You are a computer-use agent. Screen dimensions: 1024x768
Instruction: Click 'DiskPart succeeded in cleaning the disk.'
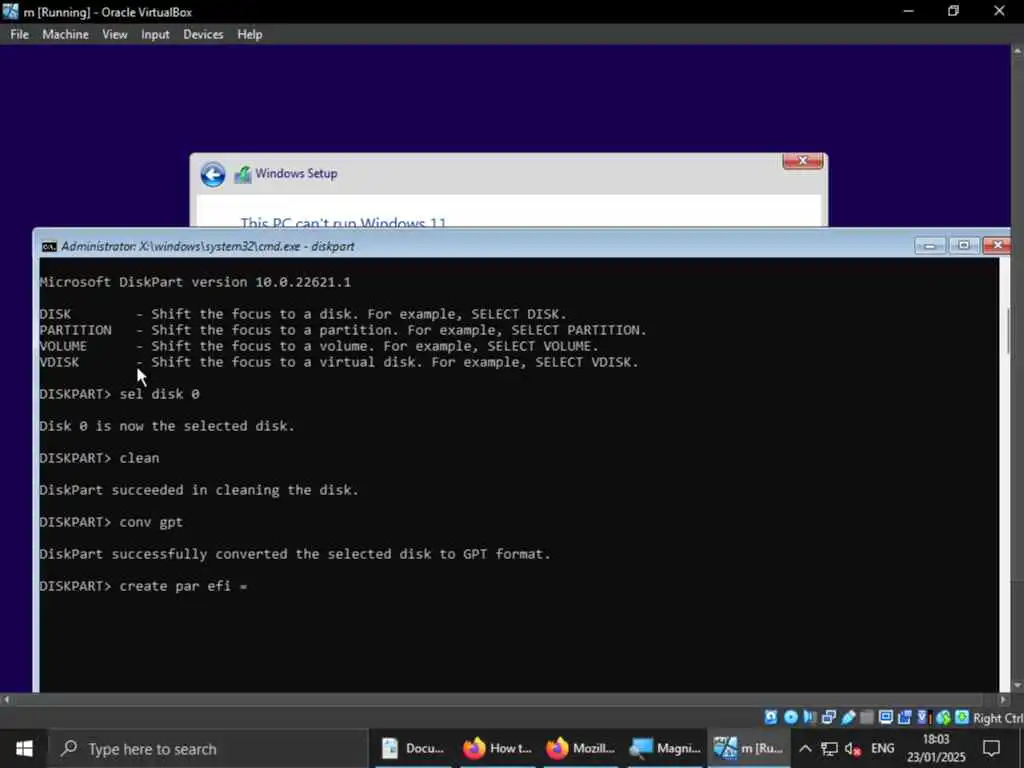[199, 490]
